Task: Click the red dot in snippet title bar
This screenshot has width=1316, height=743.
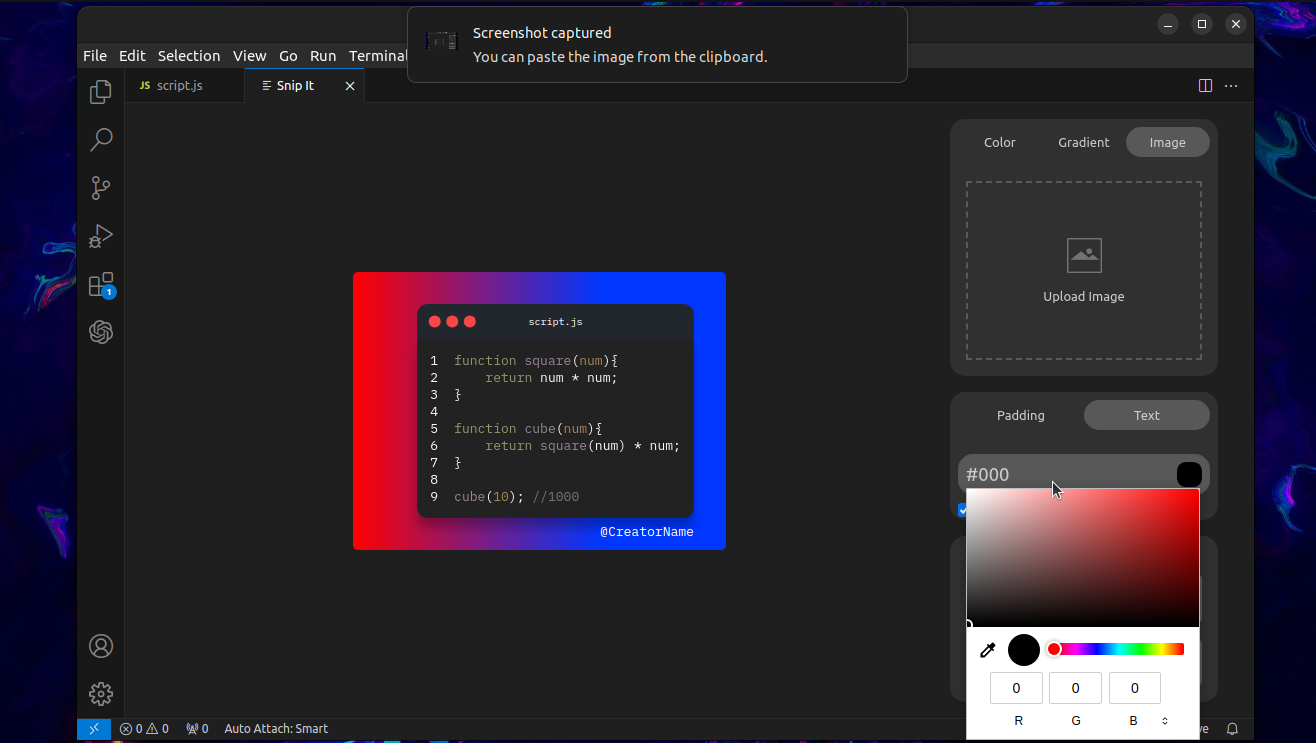Action: click(435, 322)
